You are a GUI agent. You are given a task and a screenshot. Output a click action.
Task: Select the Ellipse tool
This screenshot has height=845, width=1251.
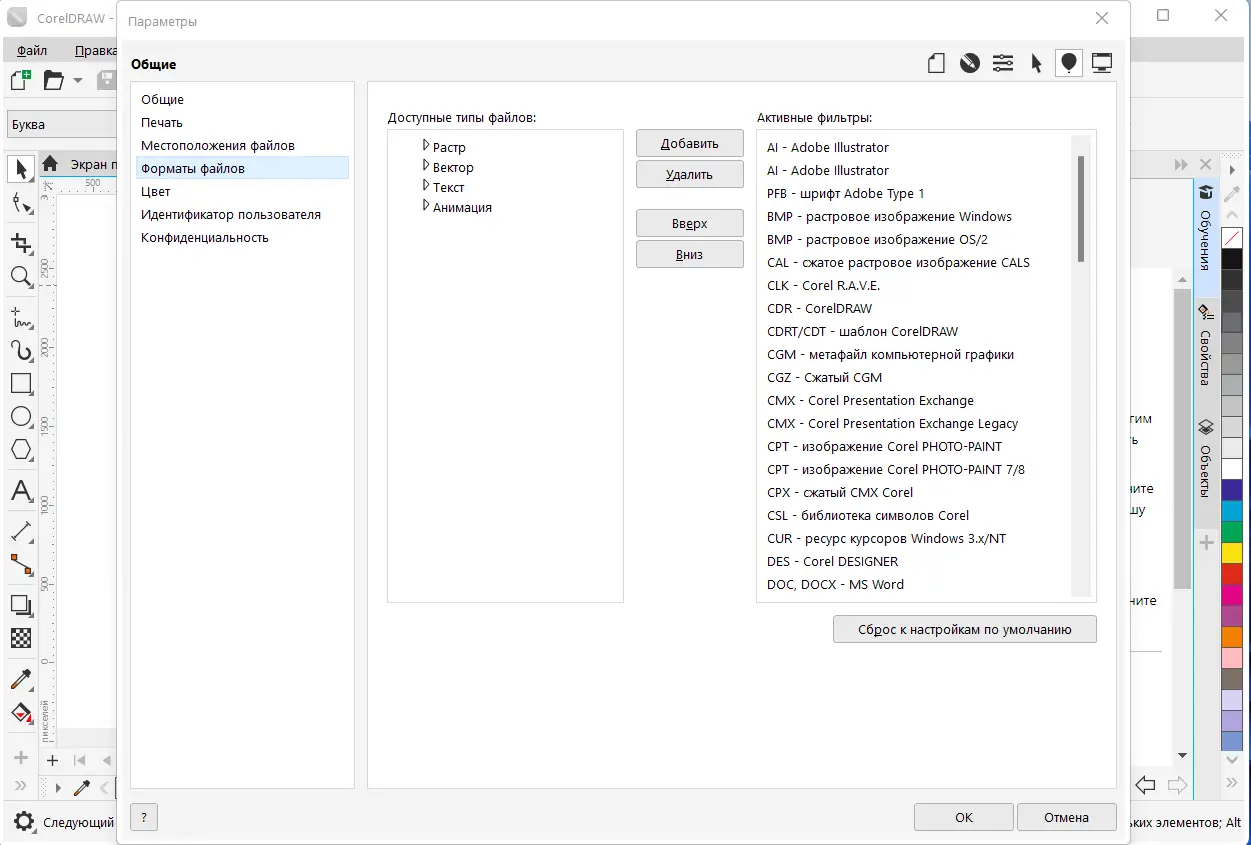[x=21, y=417]
